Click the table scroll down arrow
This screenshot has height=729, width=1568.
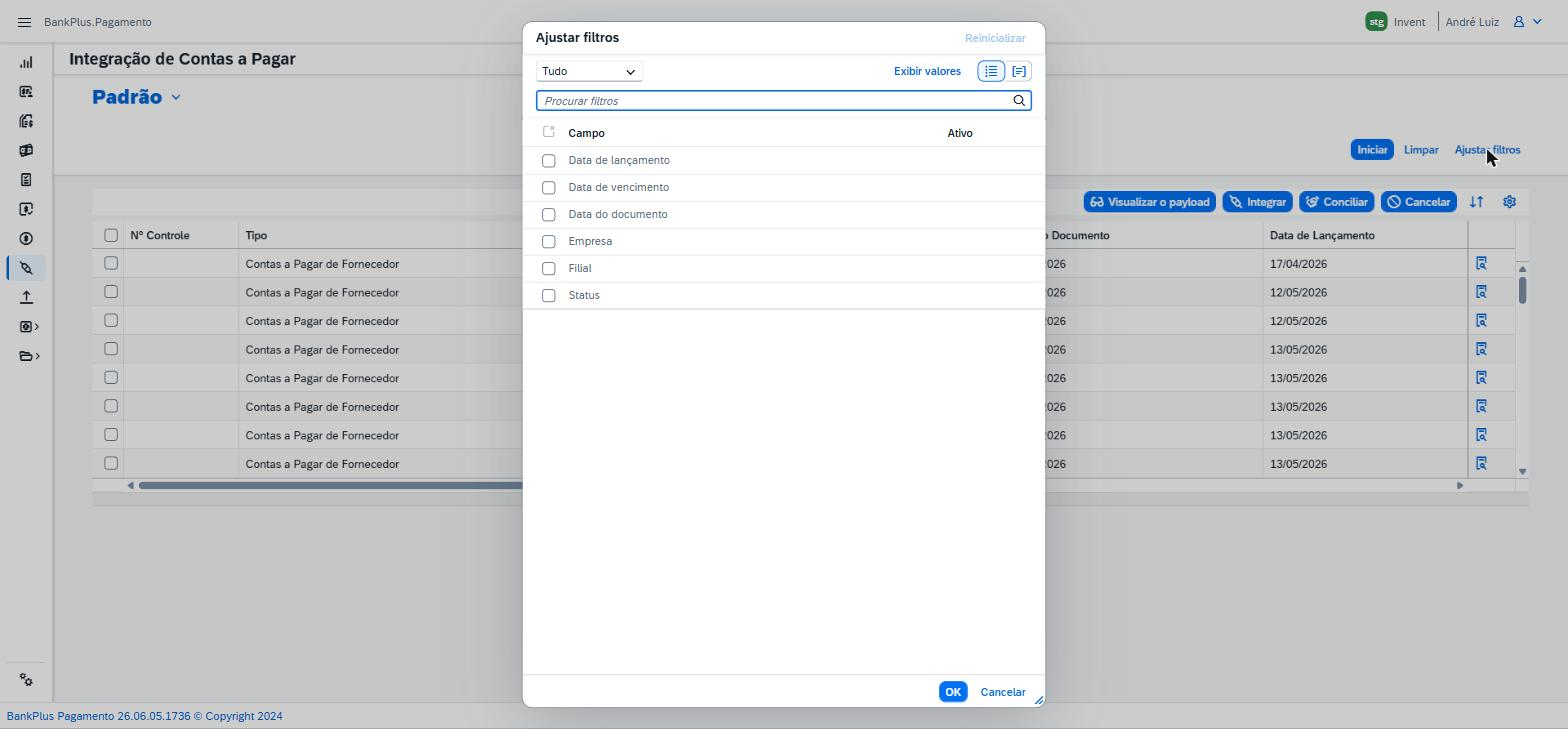coord(1522,471)
